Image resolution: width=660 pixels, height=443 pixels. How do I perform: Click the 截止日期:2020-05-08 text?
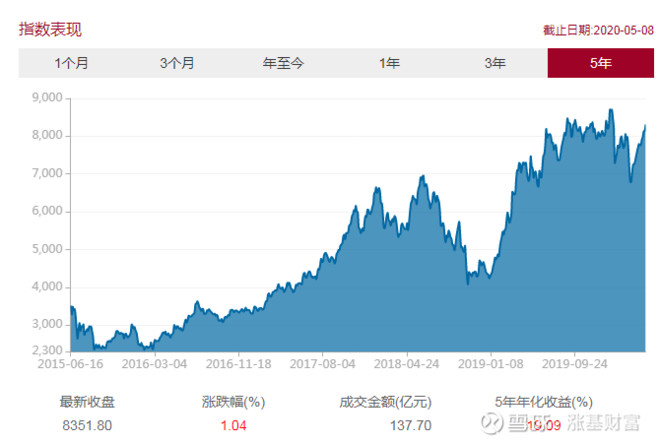(598, 30)
